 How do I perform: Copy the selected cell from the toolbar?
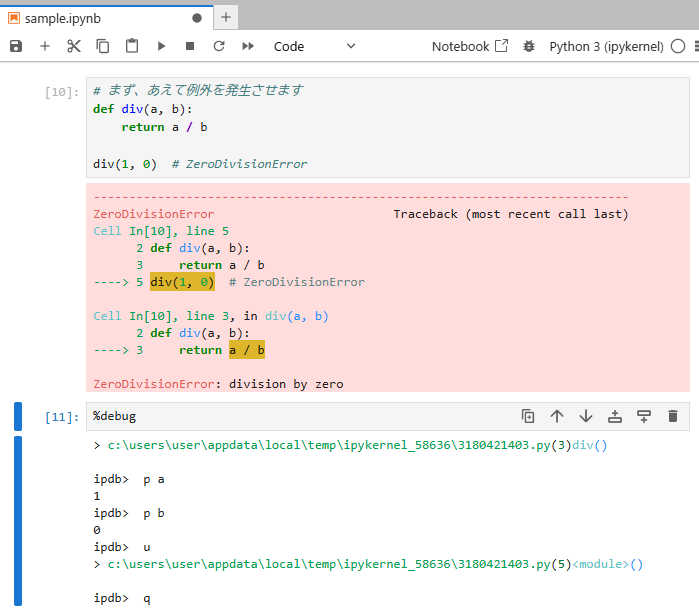103,46
